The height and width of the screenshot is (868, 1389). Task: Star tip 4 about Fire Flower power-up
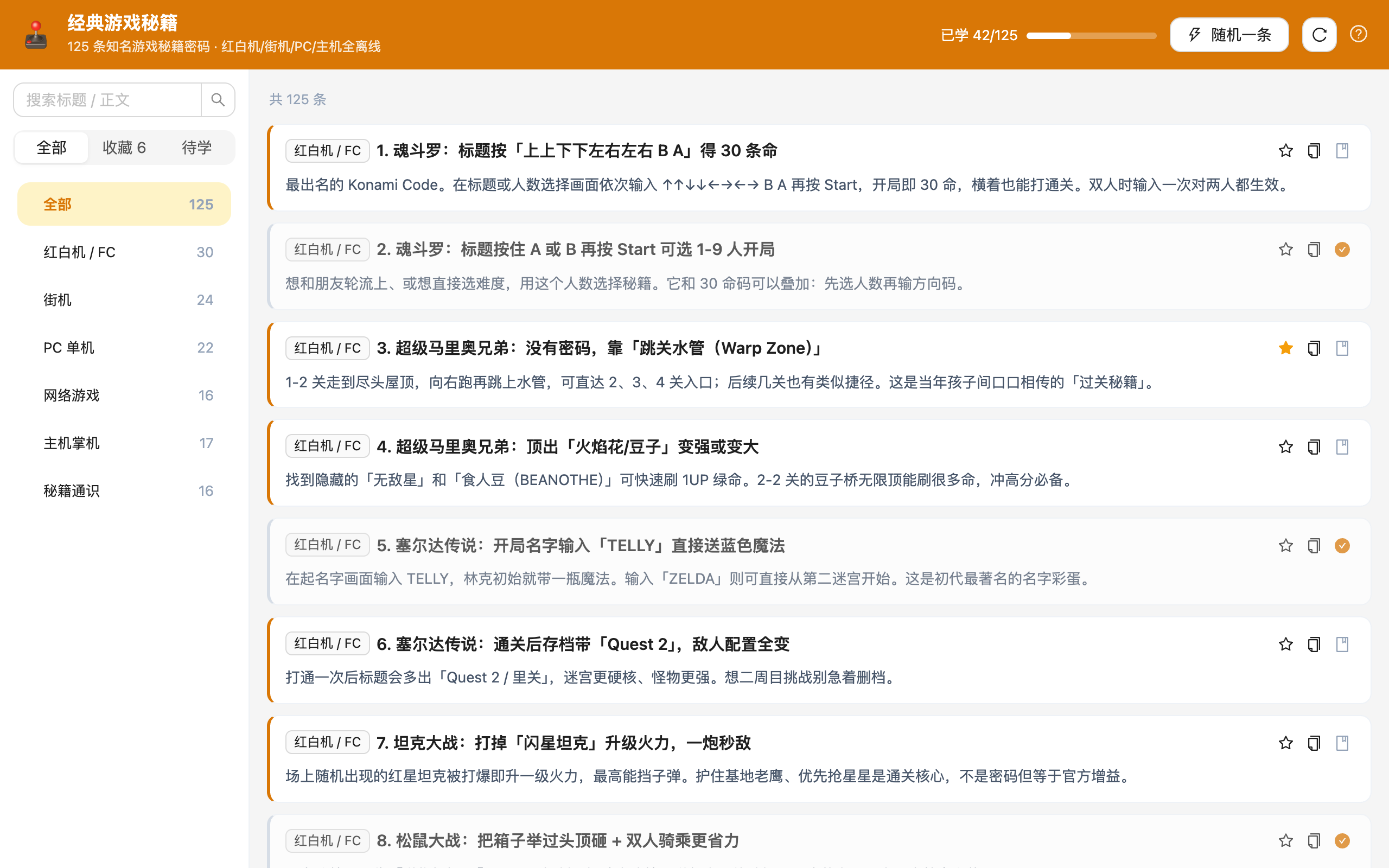[x=1286, y=447]
